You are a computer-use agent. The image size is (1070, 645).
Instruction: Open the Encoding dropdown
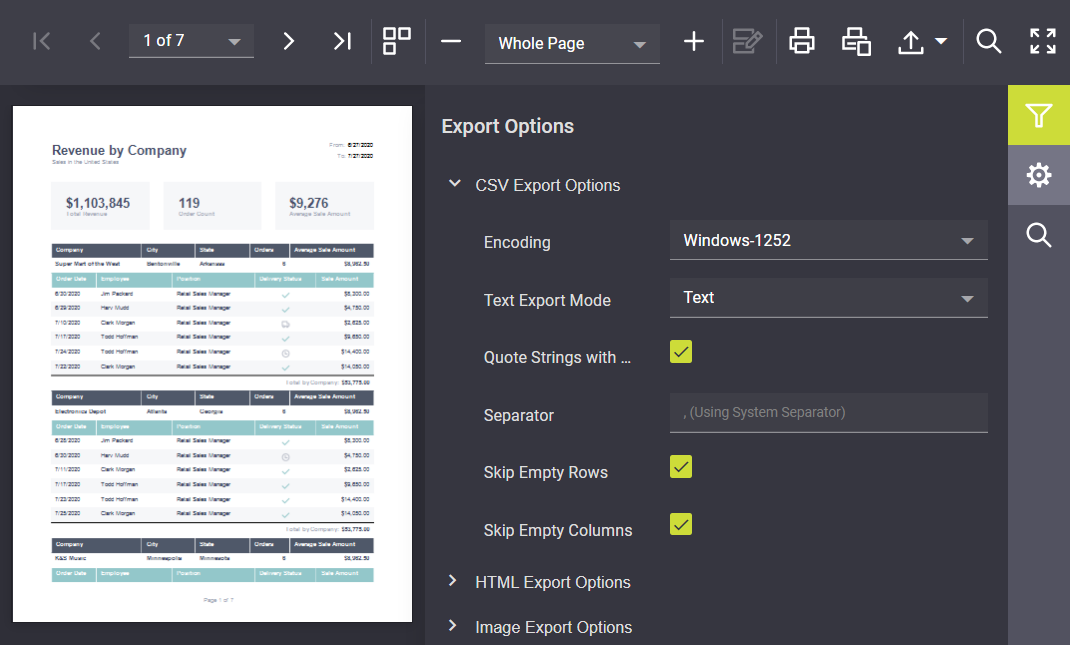tap(828, 240)
